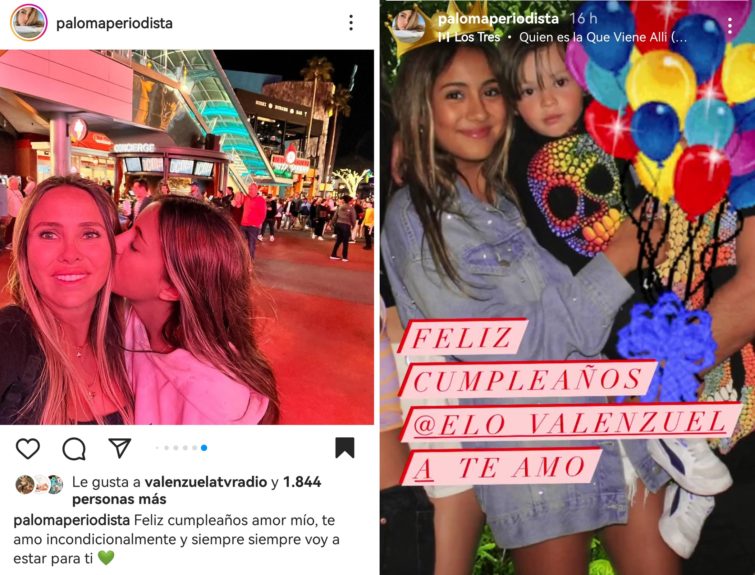Image resolution: width=755 pixels, height=575 pixels.
Task: Share post with paper plane icon
Action: pos(120,448)
